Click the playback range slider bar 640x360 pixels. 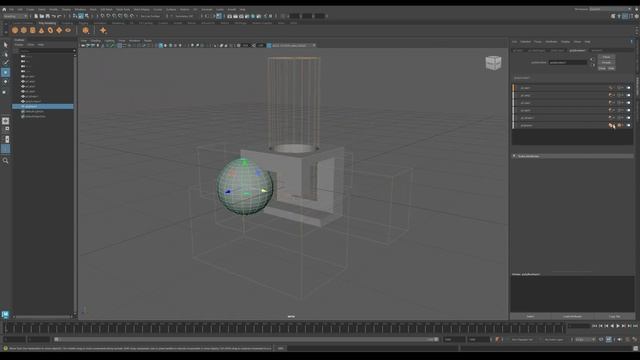coord(246,339)
